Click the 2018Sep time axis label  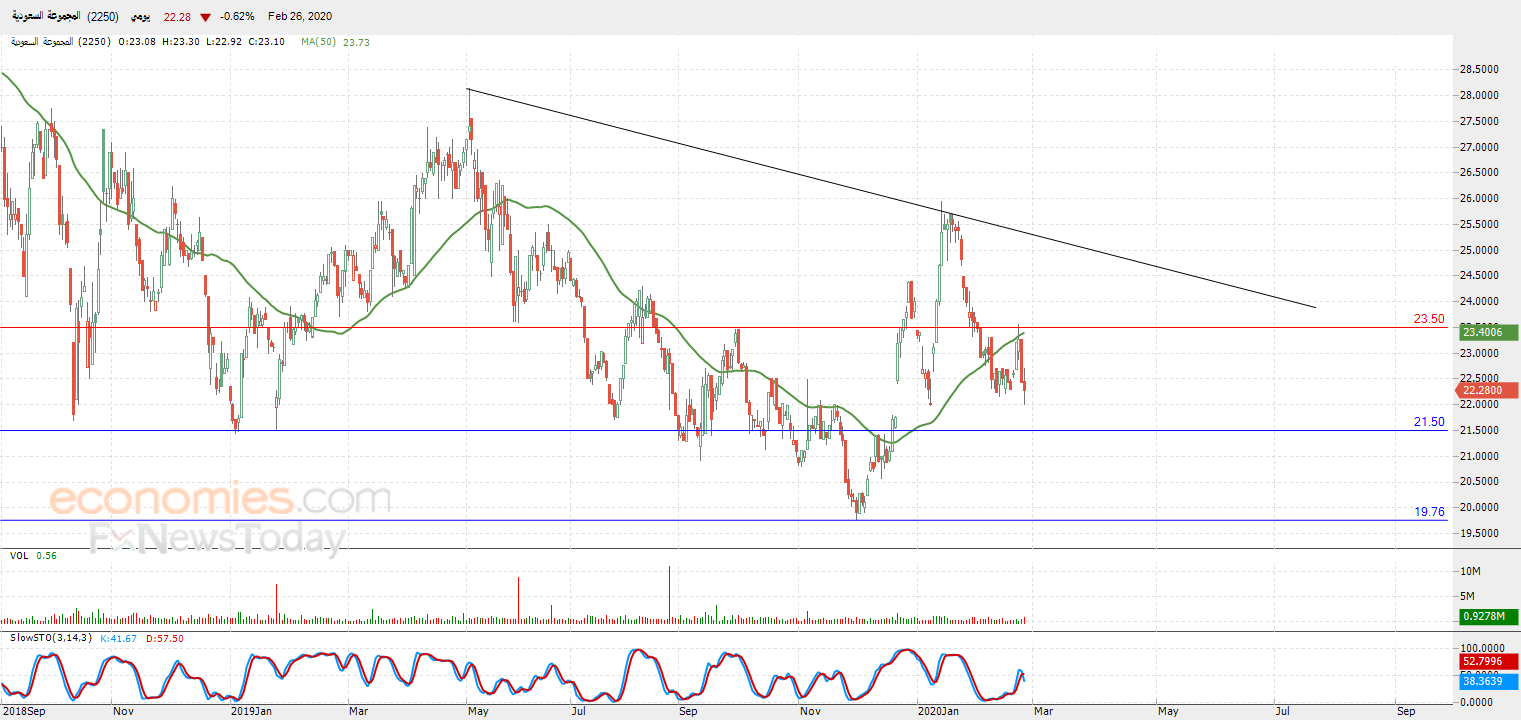(24, 711)
